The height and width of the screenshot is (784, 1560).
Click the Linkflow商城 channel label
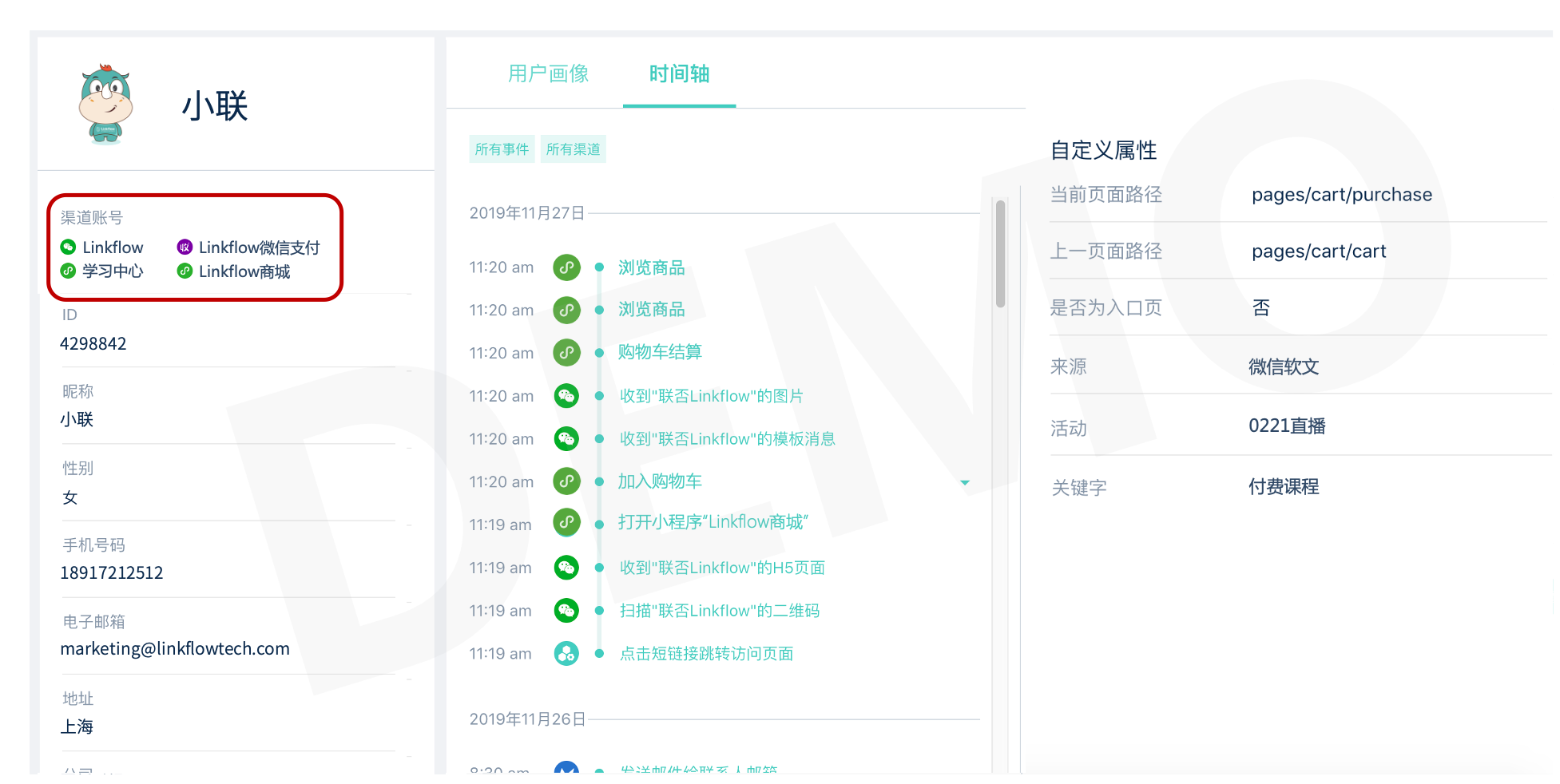pyautogui.click(x=244, y=271)
